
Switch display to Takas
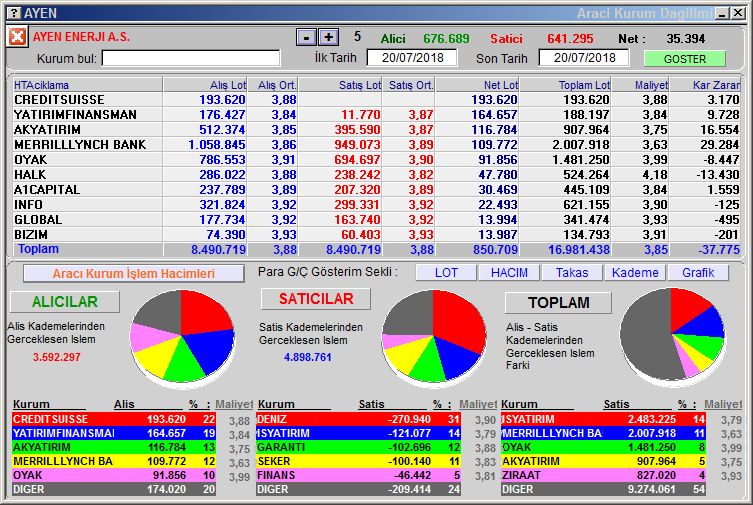[572, 273]
